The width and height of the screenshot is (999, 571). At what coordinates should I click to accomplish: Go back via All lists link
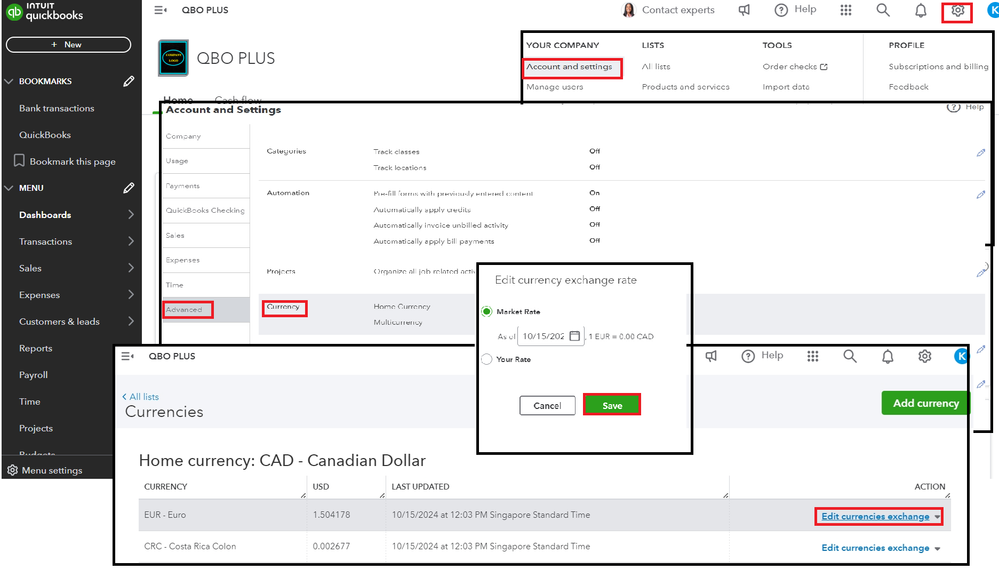pos(141,396)
